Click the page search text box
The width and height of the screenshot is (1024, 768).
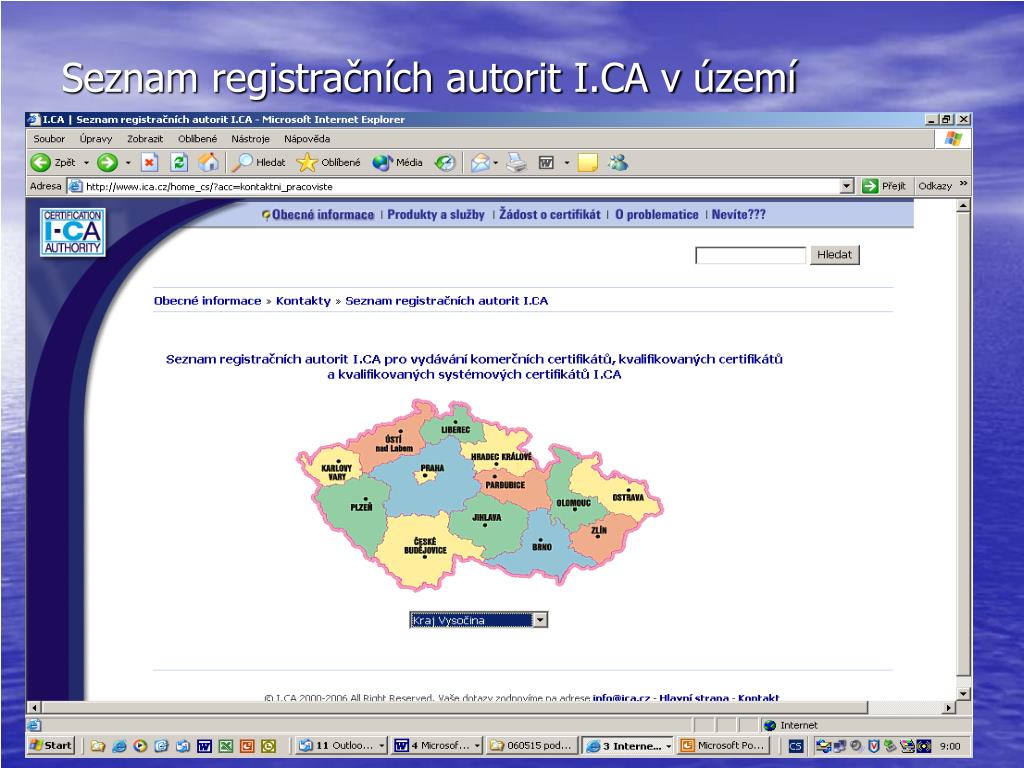[750, 255]
